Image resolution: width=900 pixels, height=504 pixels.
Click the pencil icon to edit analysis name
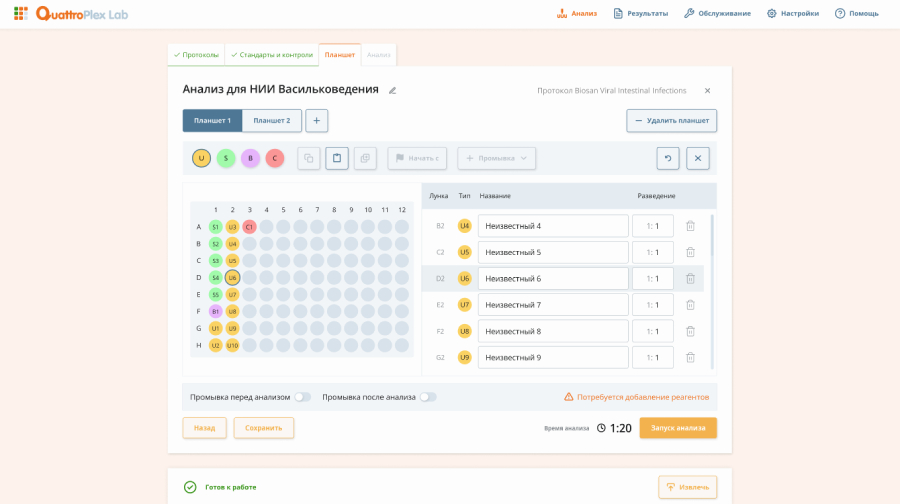393,90
